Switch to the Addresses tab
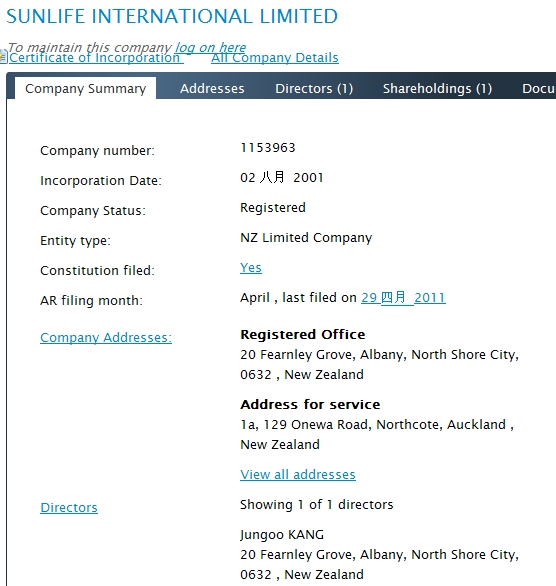The width and height of the screenshot is (556, 586). coord(212,89)
